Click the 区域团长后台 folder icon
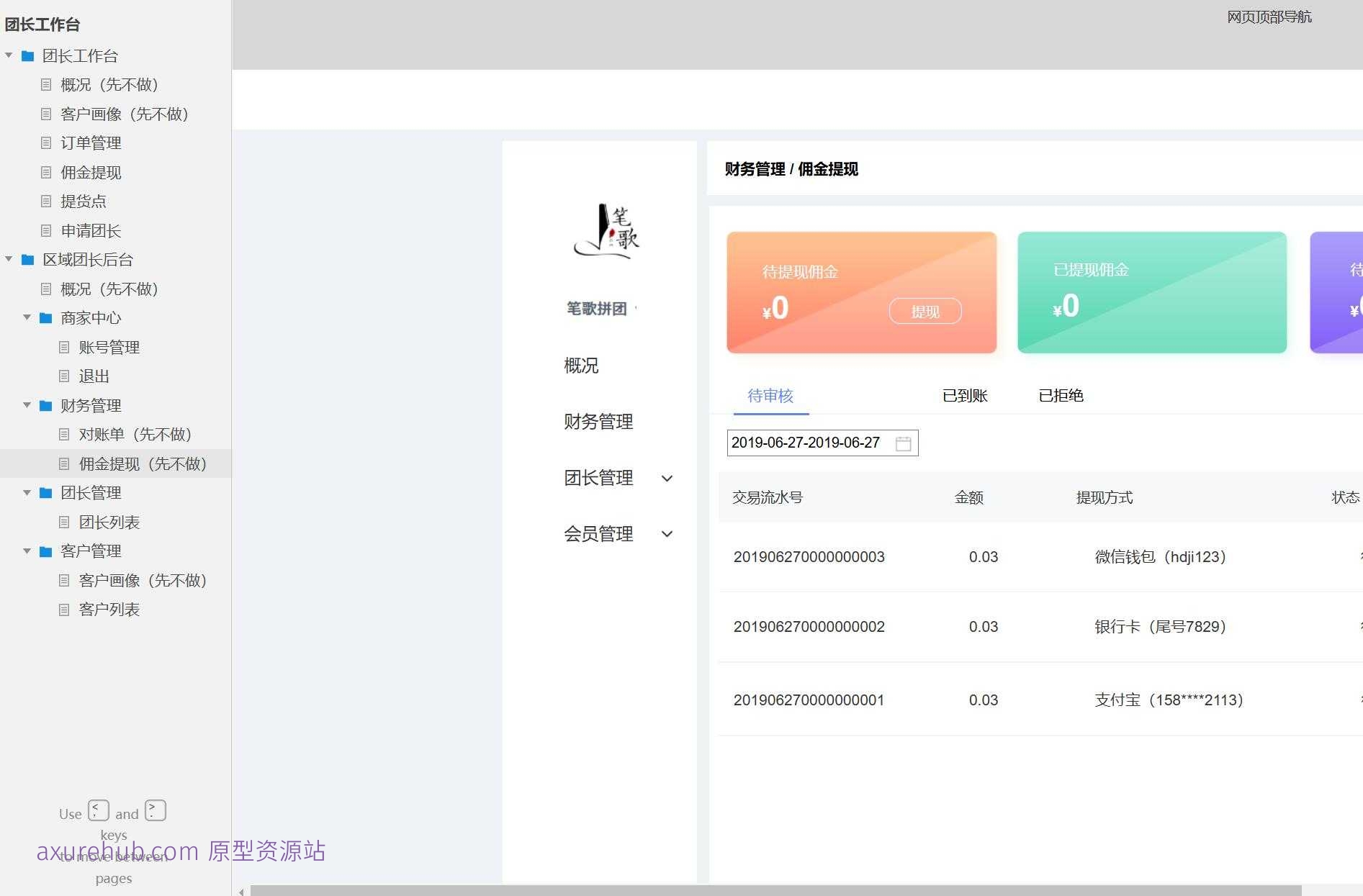Viewport: 1363px width, 896px height. pyautogui.click(x=27, y=260)
